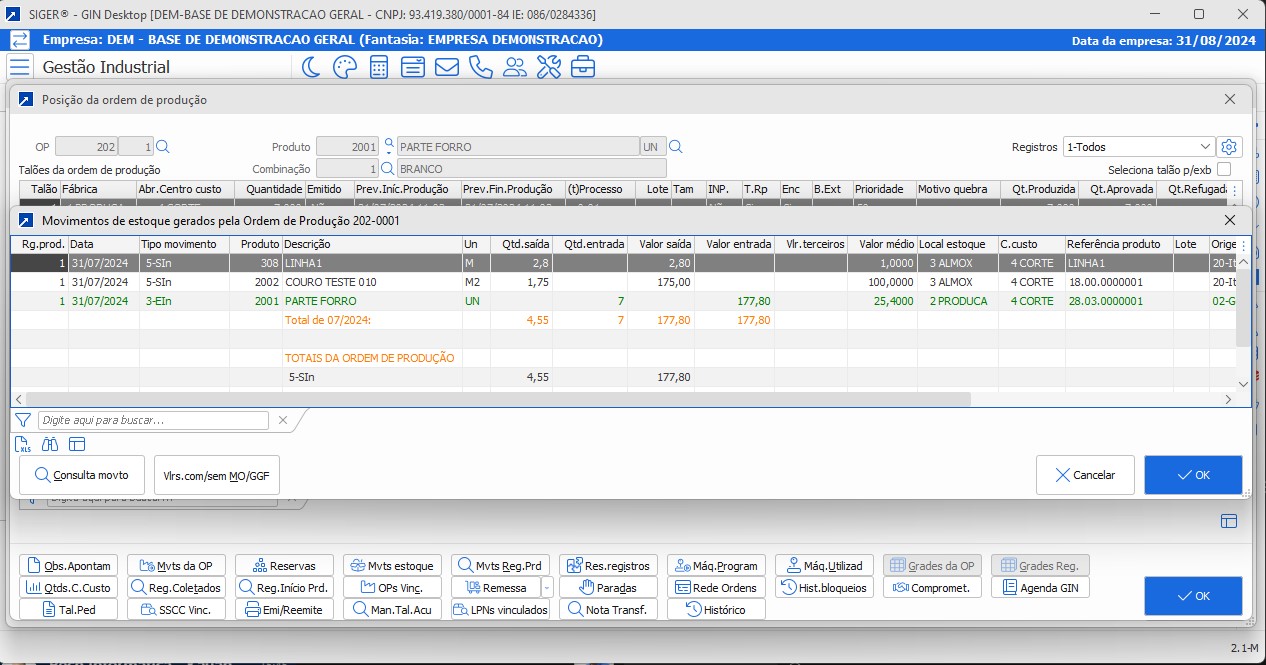The height and width of the screenshot is (665, 1266).
Task: Export the movements grid using the XLS icon
Action: click(21, 443)
